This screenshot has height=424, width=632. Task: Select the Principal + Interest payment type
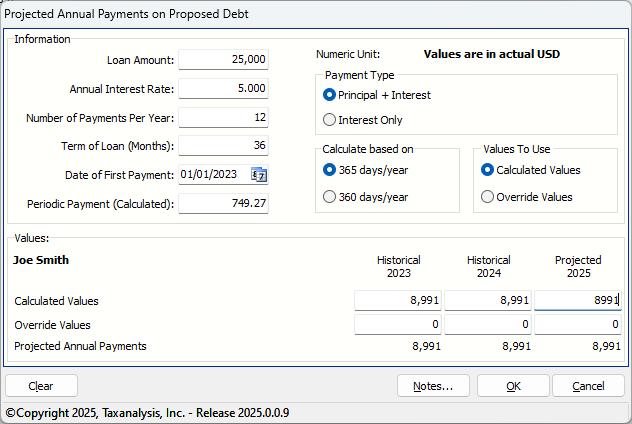point(377,95)
